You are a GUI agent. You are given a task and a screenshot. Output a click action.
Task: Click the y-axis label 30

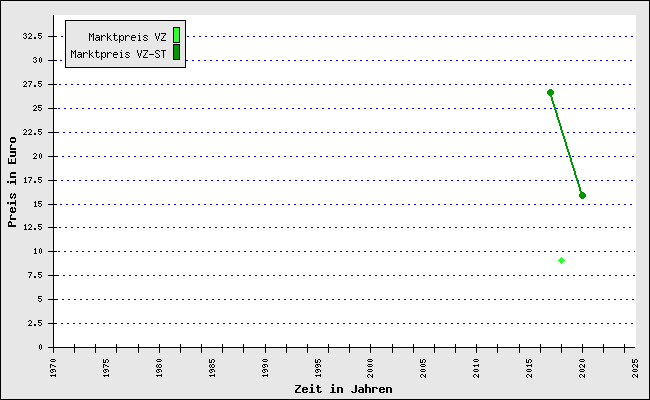click(x=38, y=61)
